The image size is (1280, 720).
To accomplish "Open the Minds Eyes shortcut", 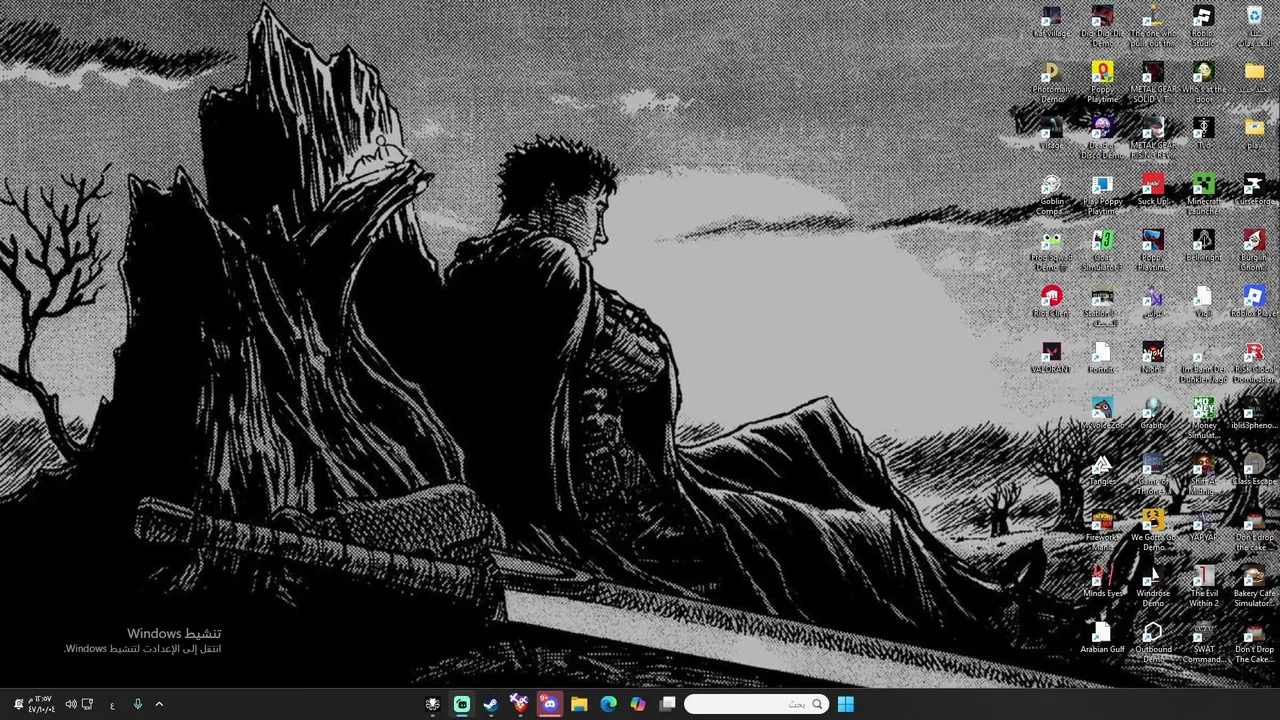I will (1102, 582).
